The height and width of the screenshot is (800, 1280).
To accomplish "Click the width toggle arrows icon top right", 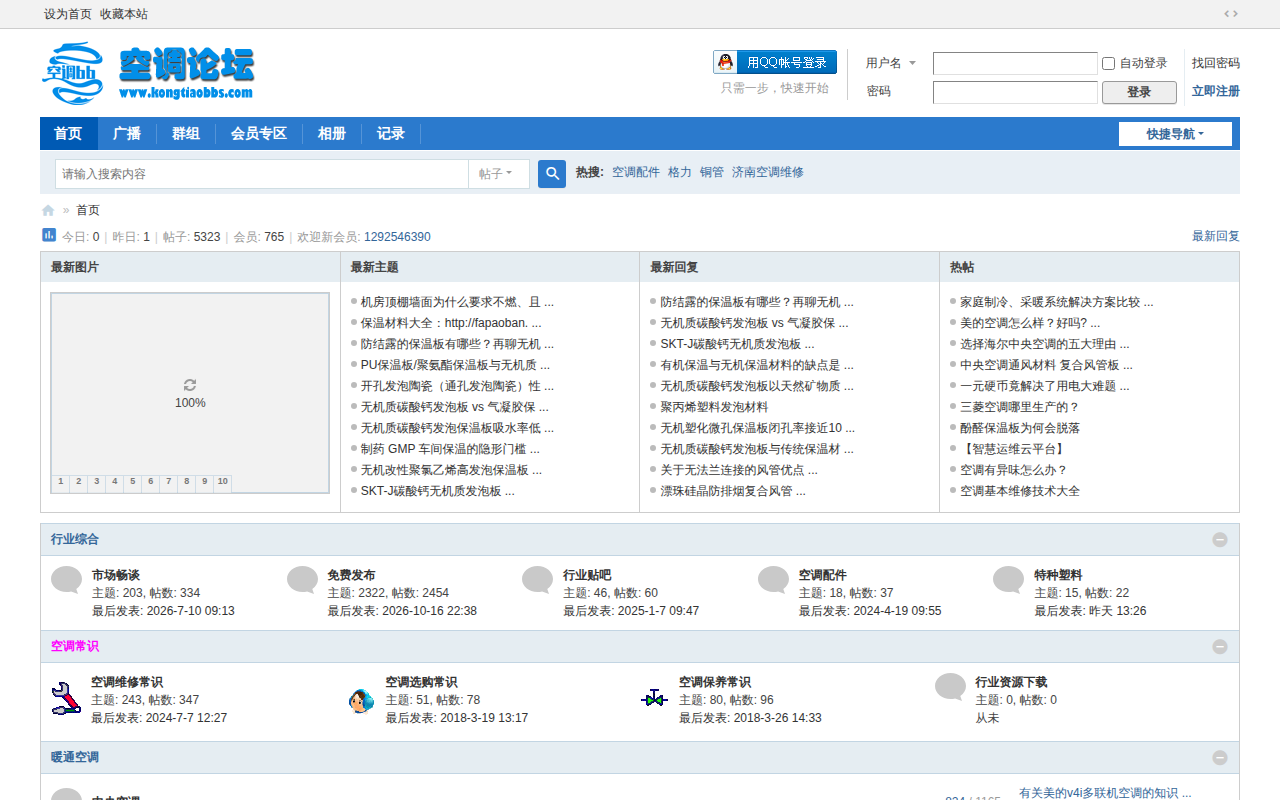I will 1231,14.
